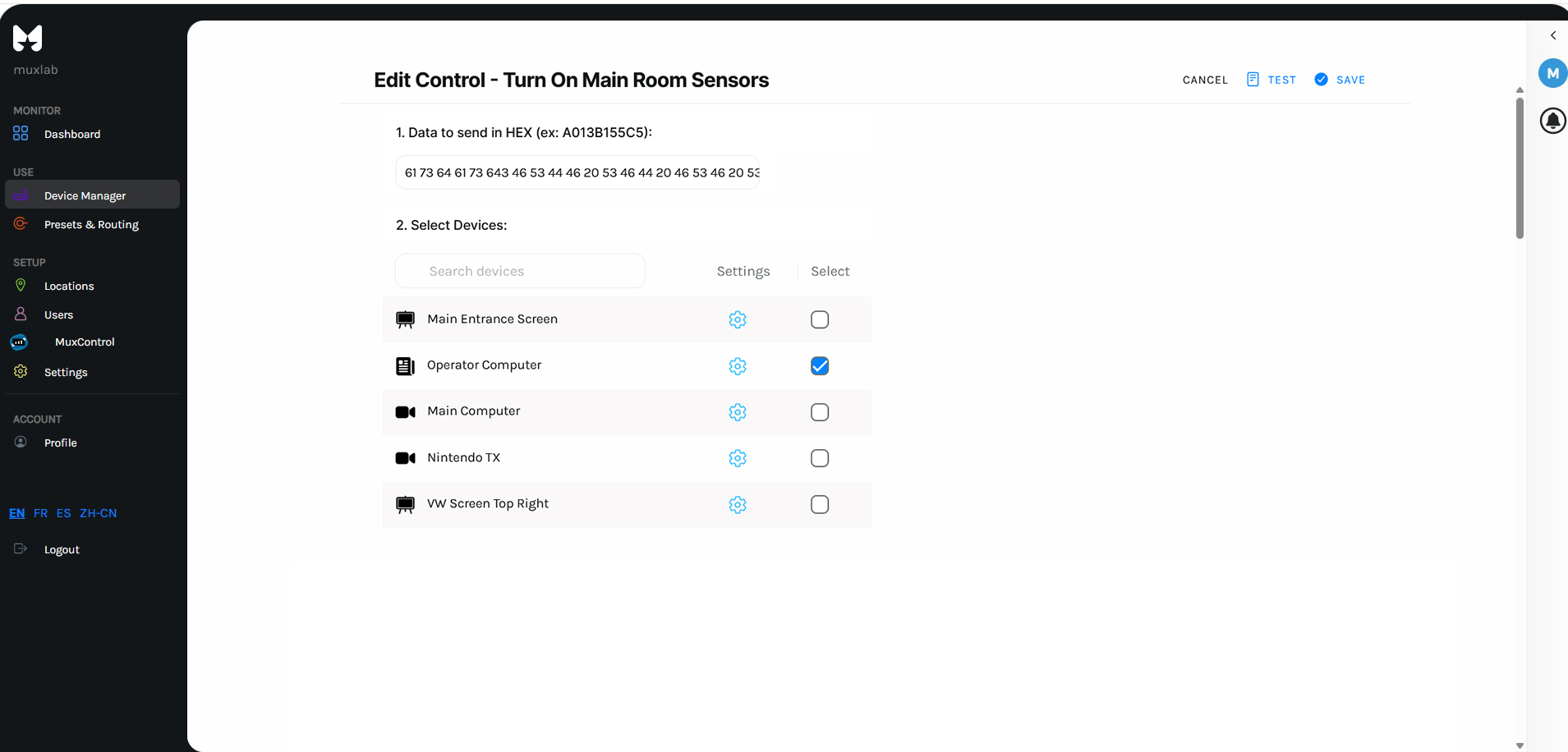Uncheck the Operator Computer checkbox
Viewport: 1568px width, 752px height.
[820, 366]
